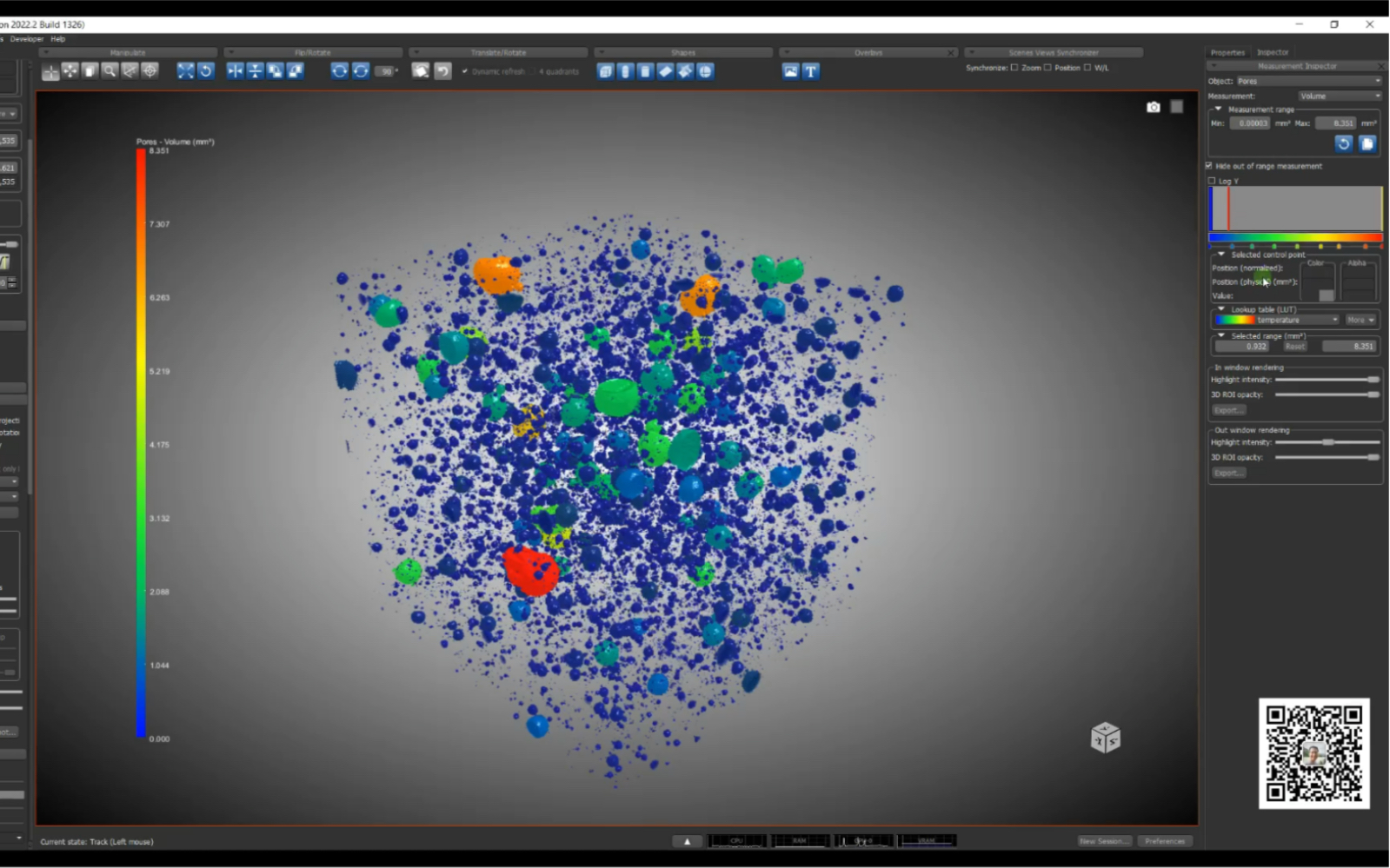Collapse the Measurement range section
Viewport: 1390px width, 868px height.
pos(1218,109)
